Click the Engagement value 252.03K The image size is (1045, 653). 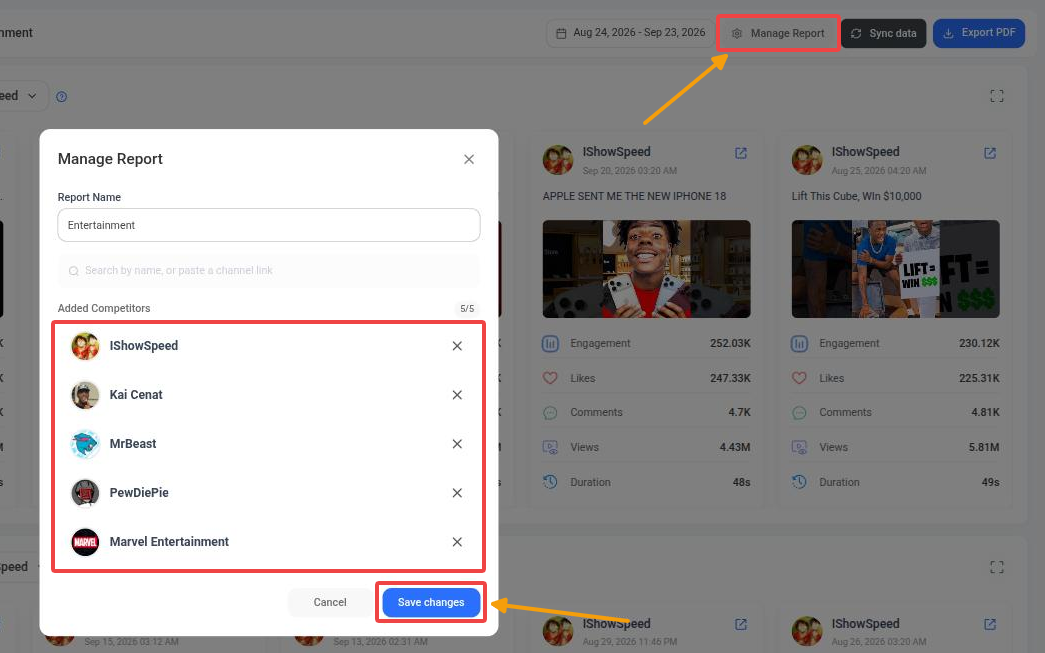(x=730, y=343)
